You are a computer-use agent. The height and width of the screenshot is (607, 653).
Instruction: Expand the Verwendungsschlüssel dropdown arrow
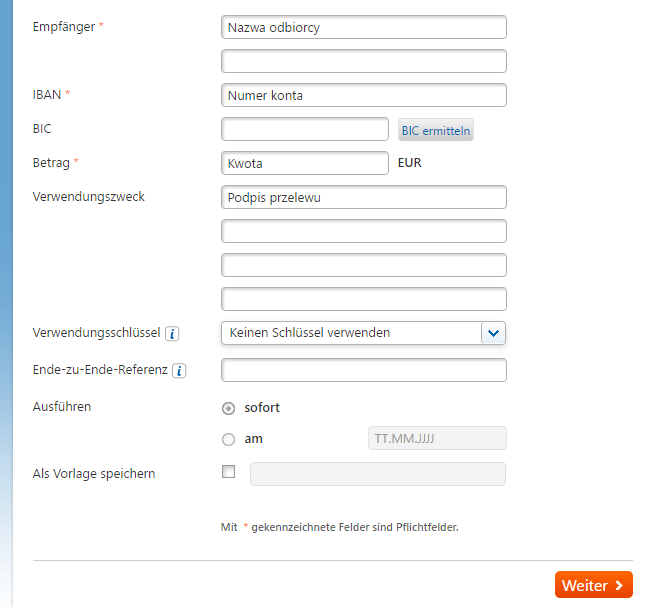tap(493, 333)
